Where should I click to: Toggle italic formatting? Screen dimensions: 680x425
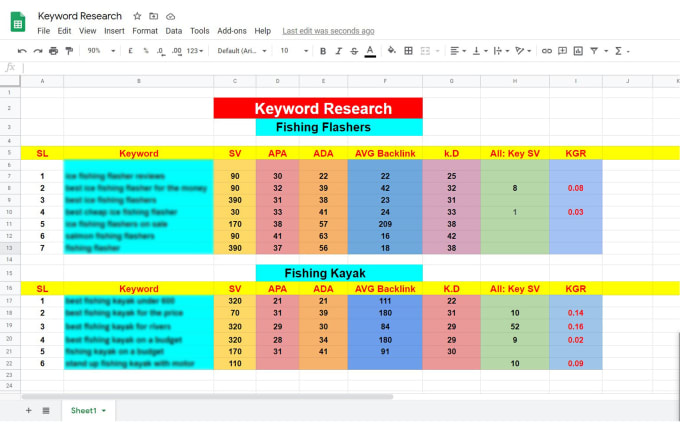coord(339,51)
